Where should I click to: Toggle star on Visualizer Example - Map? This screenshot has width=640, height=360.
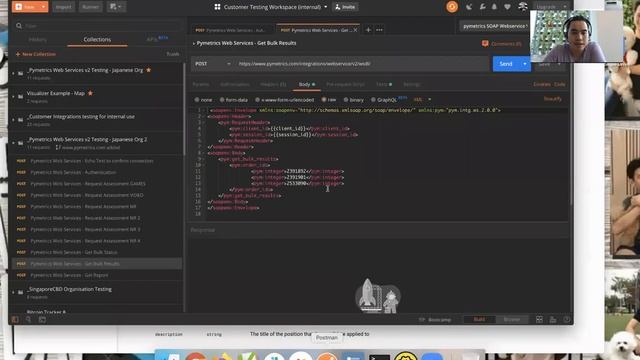tap(90, 93)
